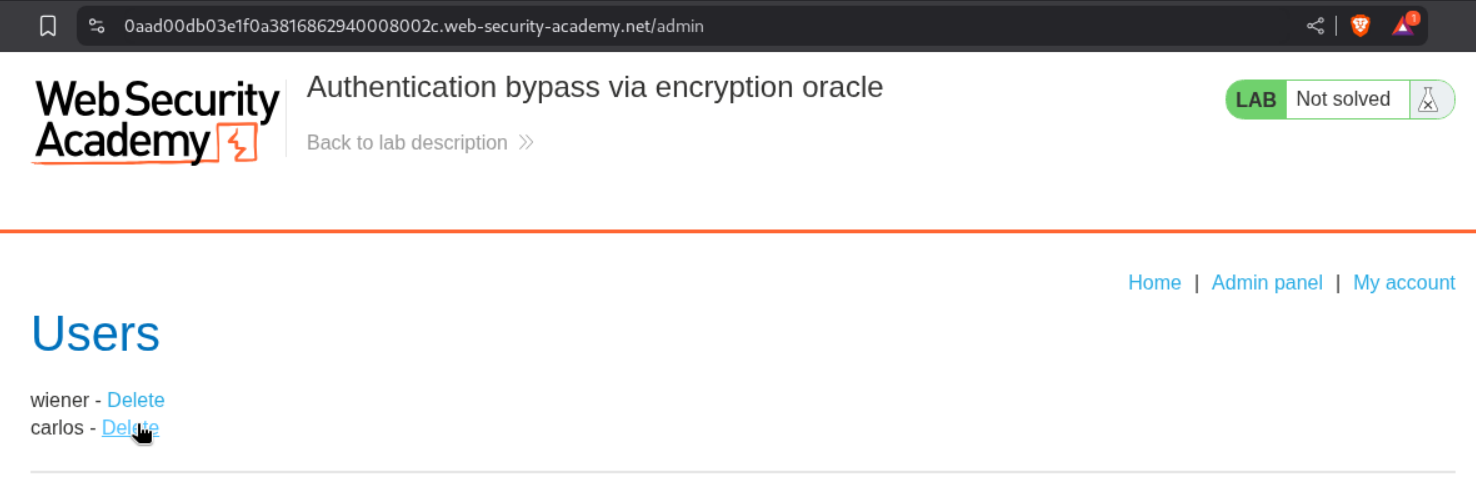Viewport: 1476px width, 491px height.
Task: Open the Home navigation link
Action: 1154,283
